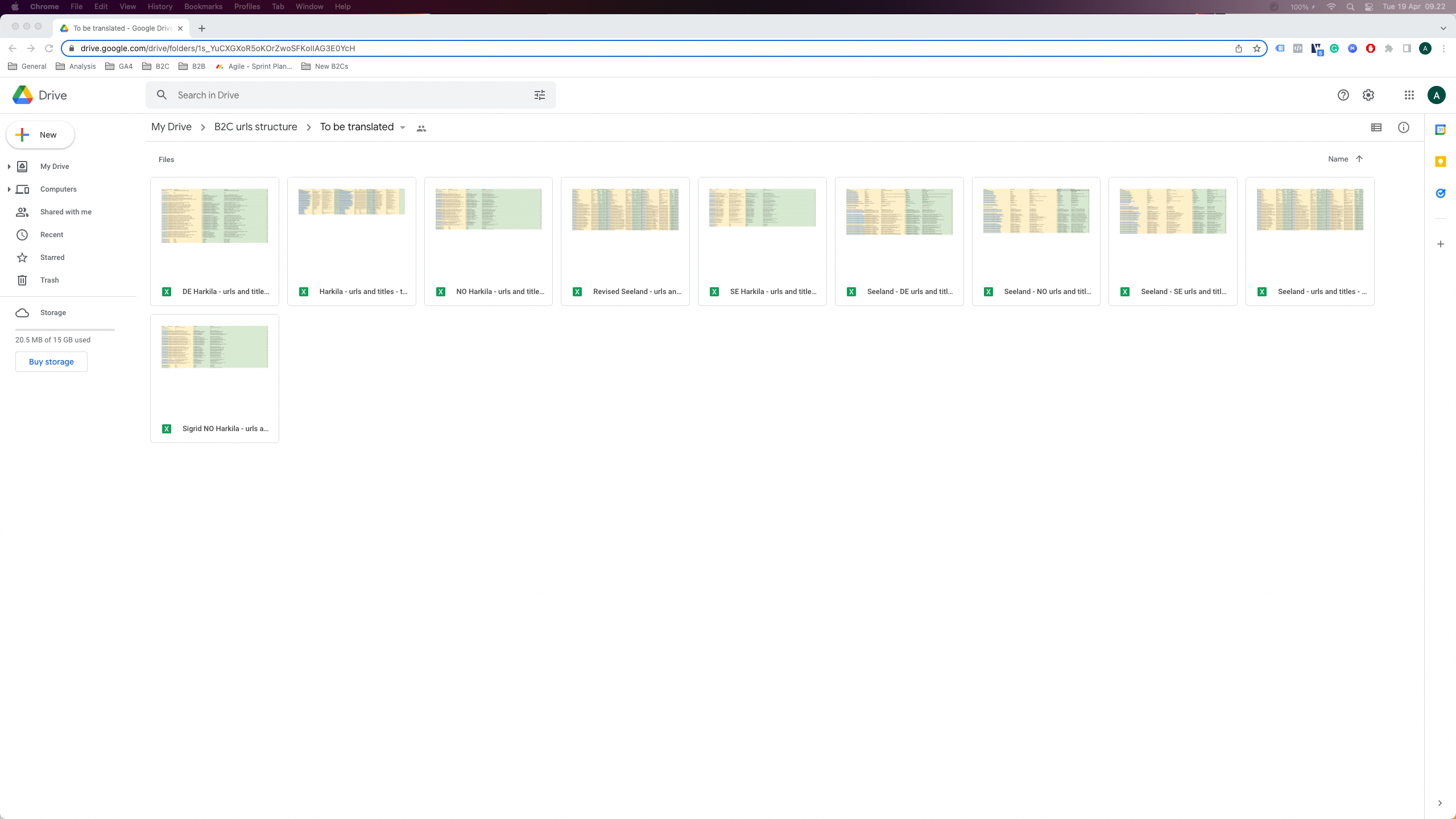Open General bookmarks folder
The height and width of the screenshot is (819, 1456).
[27, 66]
